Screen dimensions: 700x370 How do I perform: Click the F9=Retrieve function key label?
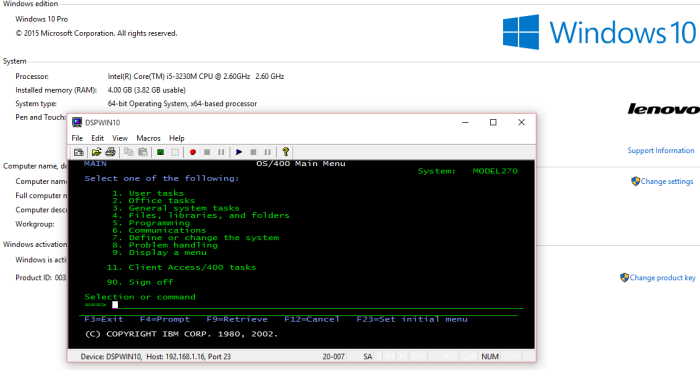coord(237,319)
